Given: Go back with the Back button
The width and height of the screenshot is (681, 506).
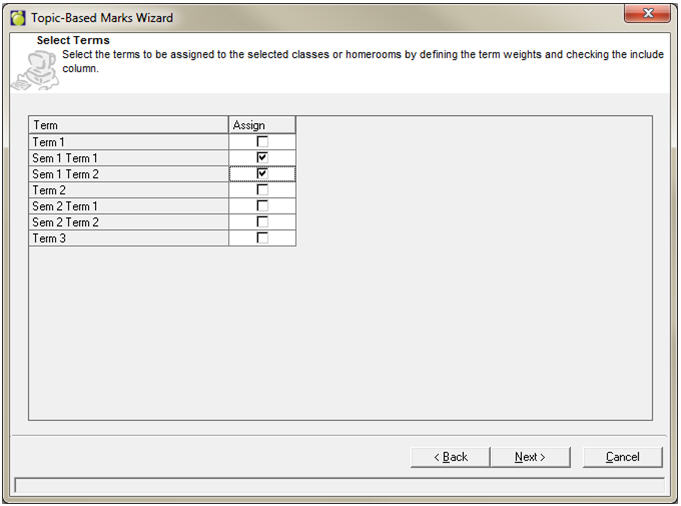Looking at the screenshot, I should [x=450, y=457].
